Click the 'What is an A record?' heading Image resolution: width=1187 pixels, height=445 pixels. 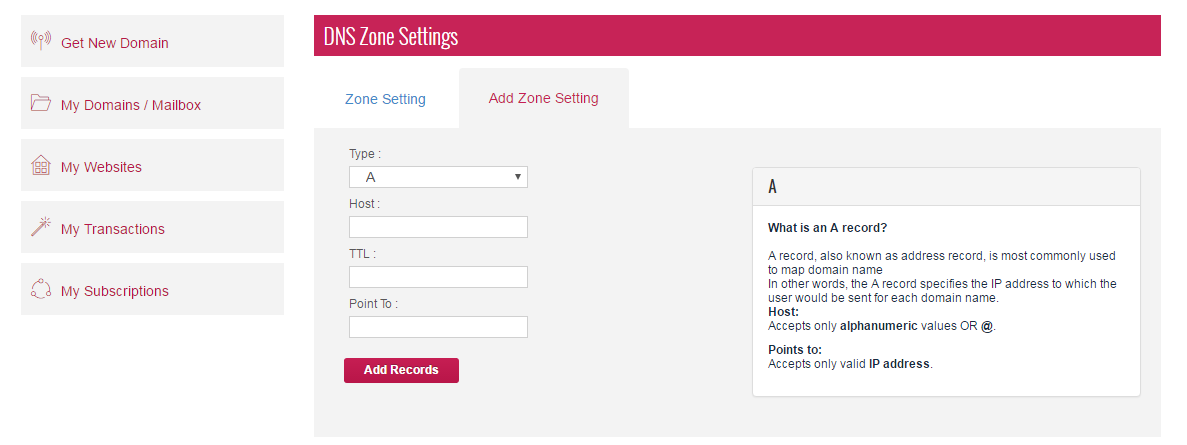point(827,228)
